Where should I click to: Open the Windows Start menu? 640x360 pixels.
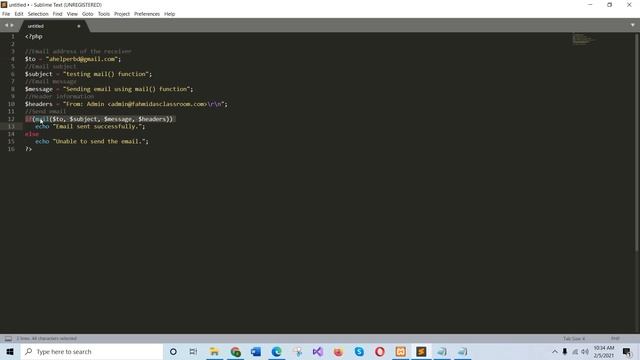click(10, 351)
